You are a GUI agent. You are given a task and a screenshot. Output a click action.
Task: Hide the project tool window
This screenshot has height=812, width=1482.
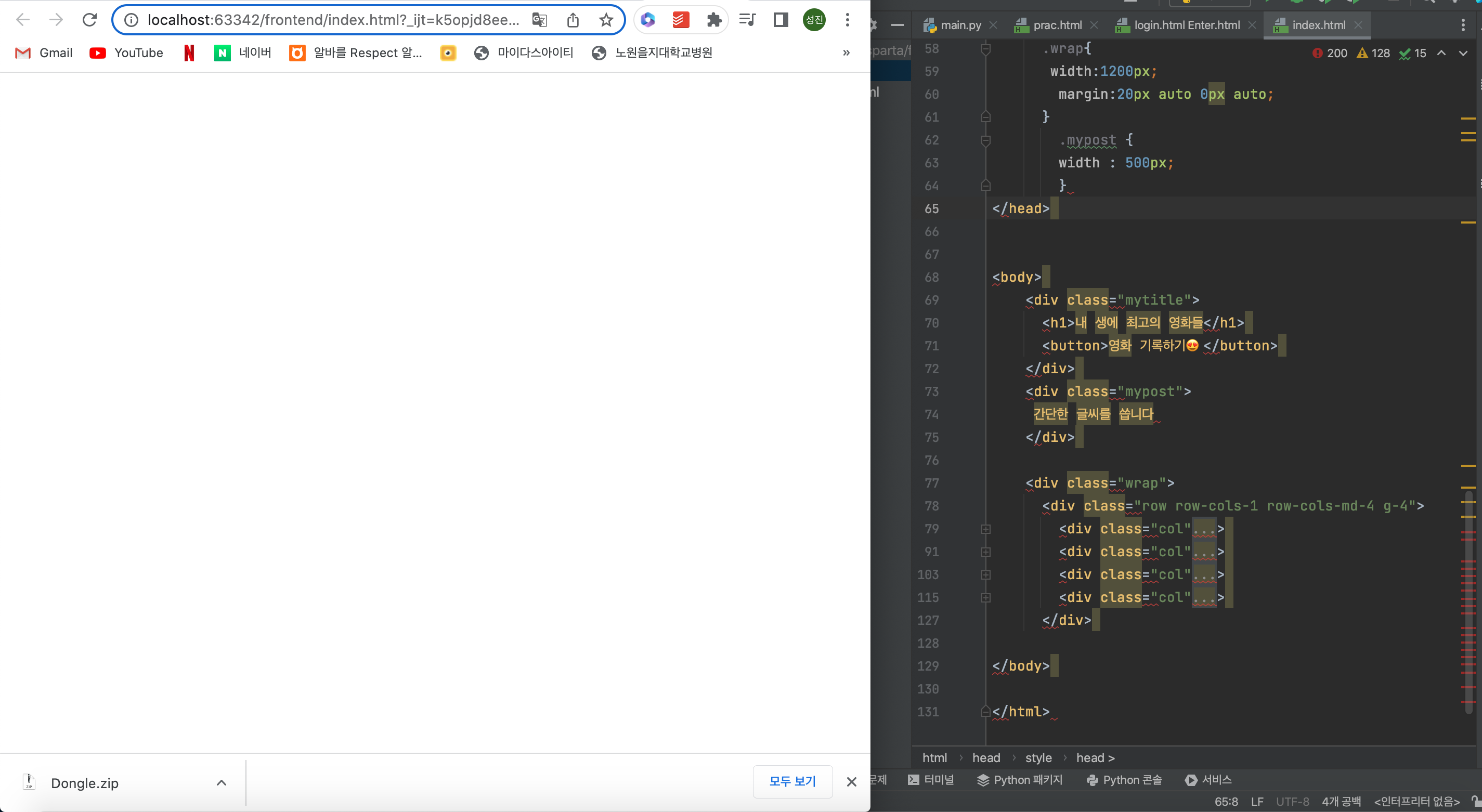click(x=897, y=25)
